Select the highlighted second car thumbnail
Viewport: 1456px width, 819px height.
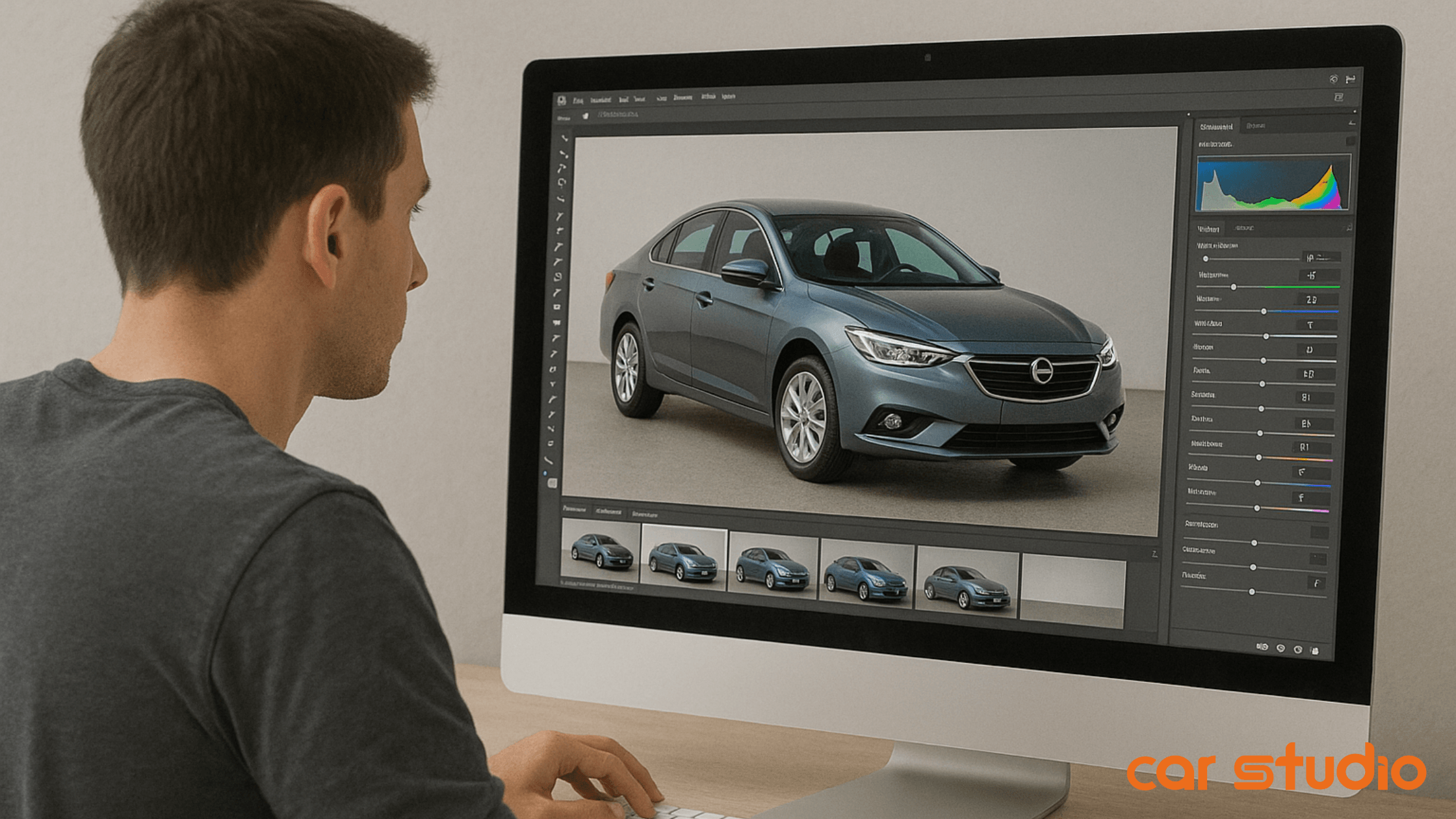[684, 558]
